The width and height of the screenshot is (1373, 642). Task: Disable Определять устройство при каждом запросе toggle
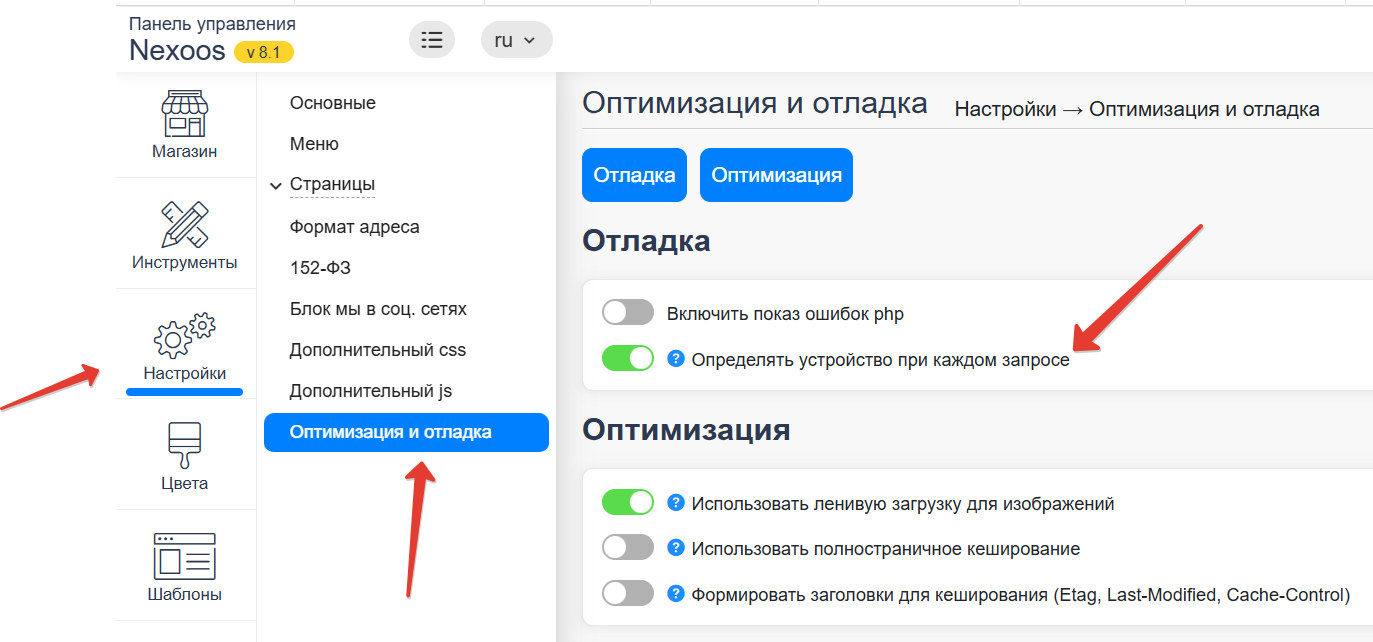click(628, 358)
